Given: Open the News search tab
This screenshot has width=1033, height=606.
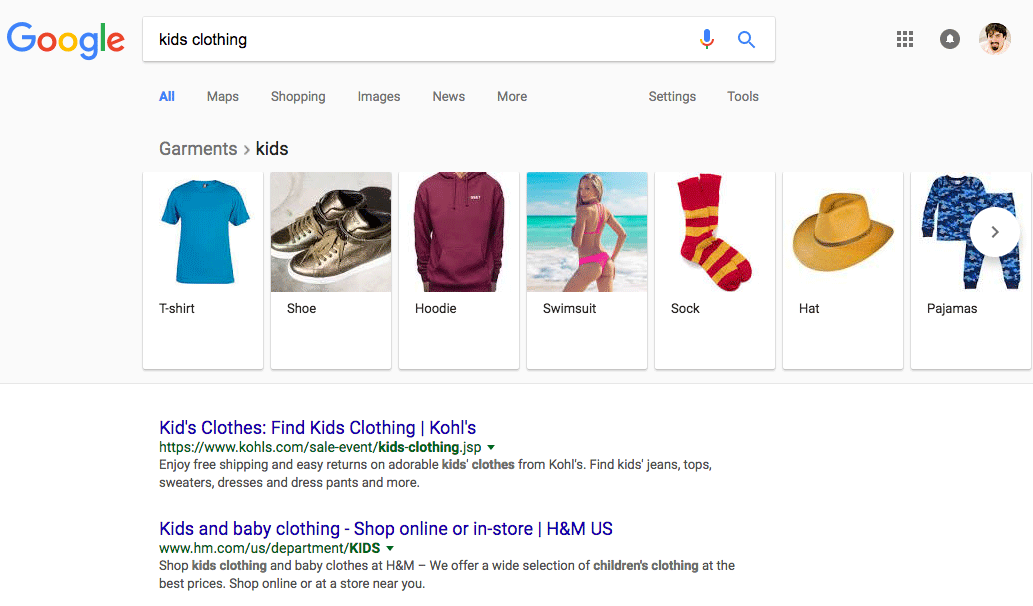Looking at the screenshot, I should (448, 96).
